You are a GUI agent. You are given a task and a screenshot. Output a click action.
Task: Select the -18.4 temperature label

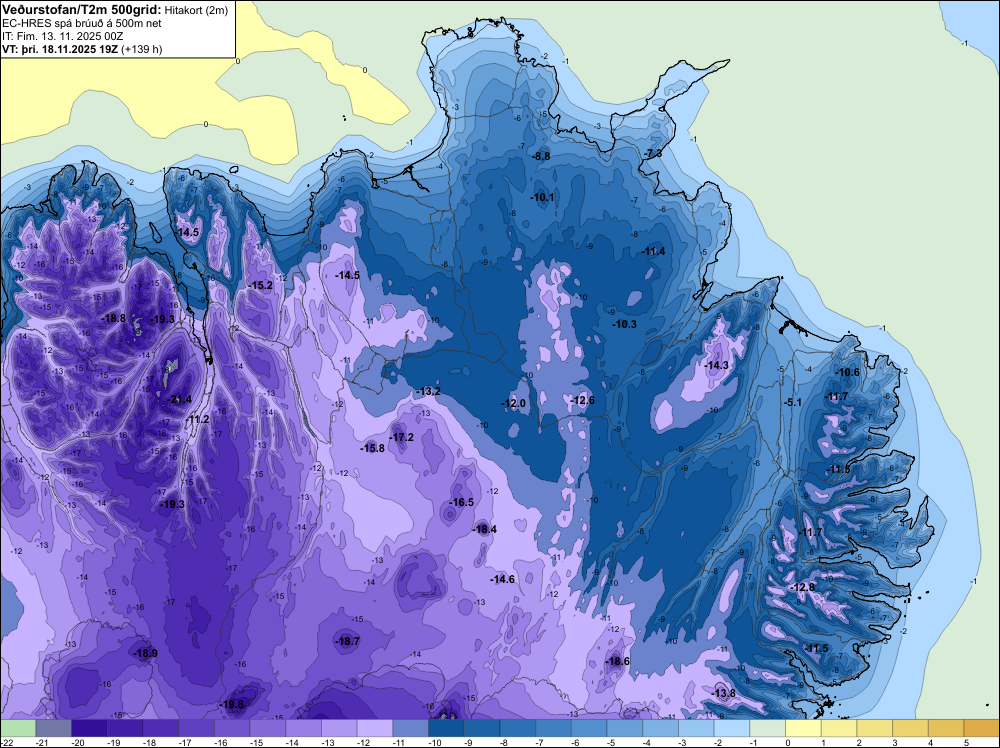(x=484, y=530)
